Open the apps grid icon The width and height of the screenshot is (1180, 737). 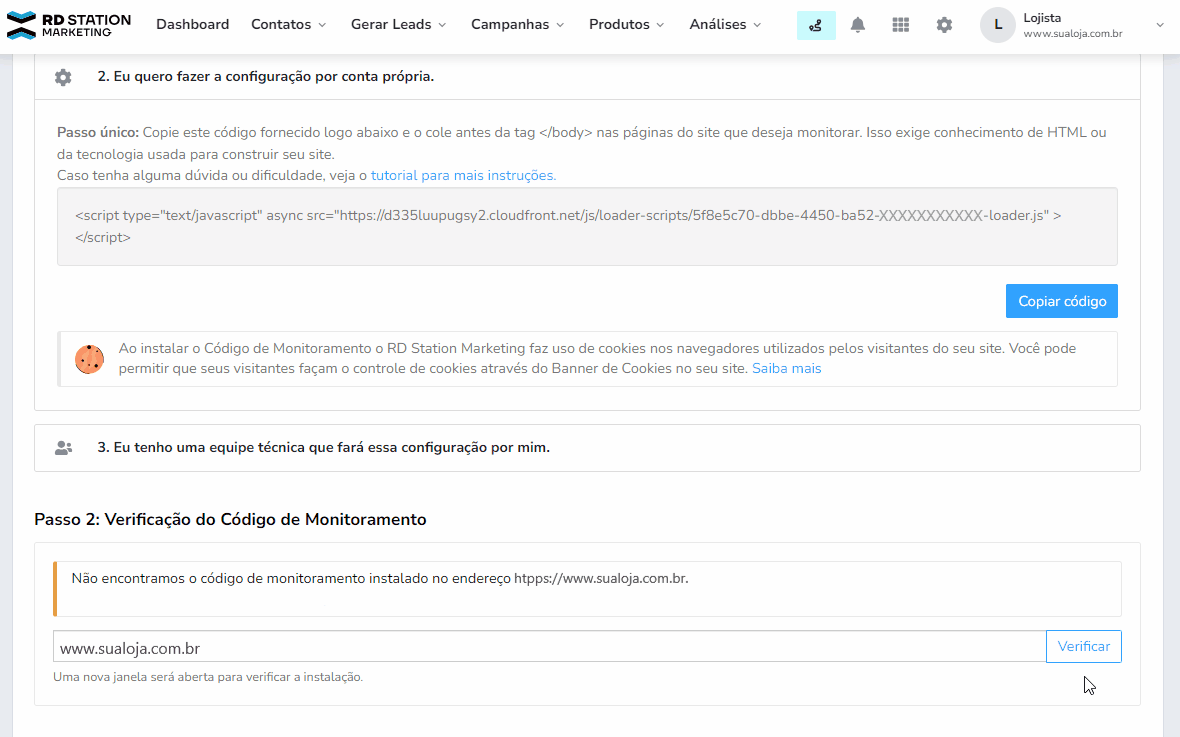point(901,26)
